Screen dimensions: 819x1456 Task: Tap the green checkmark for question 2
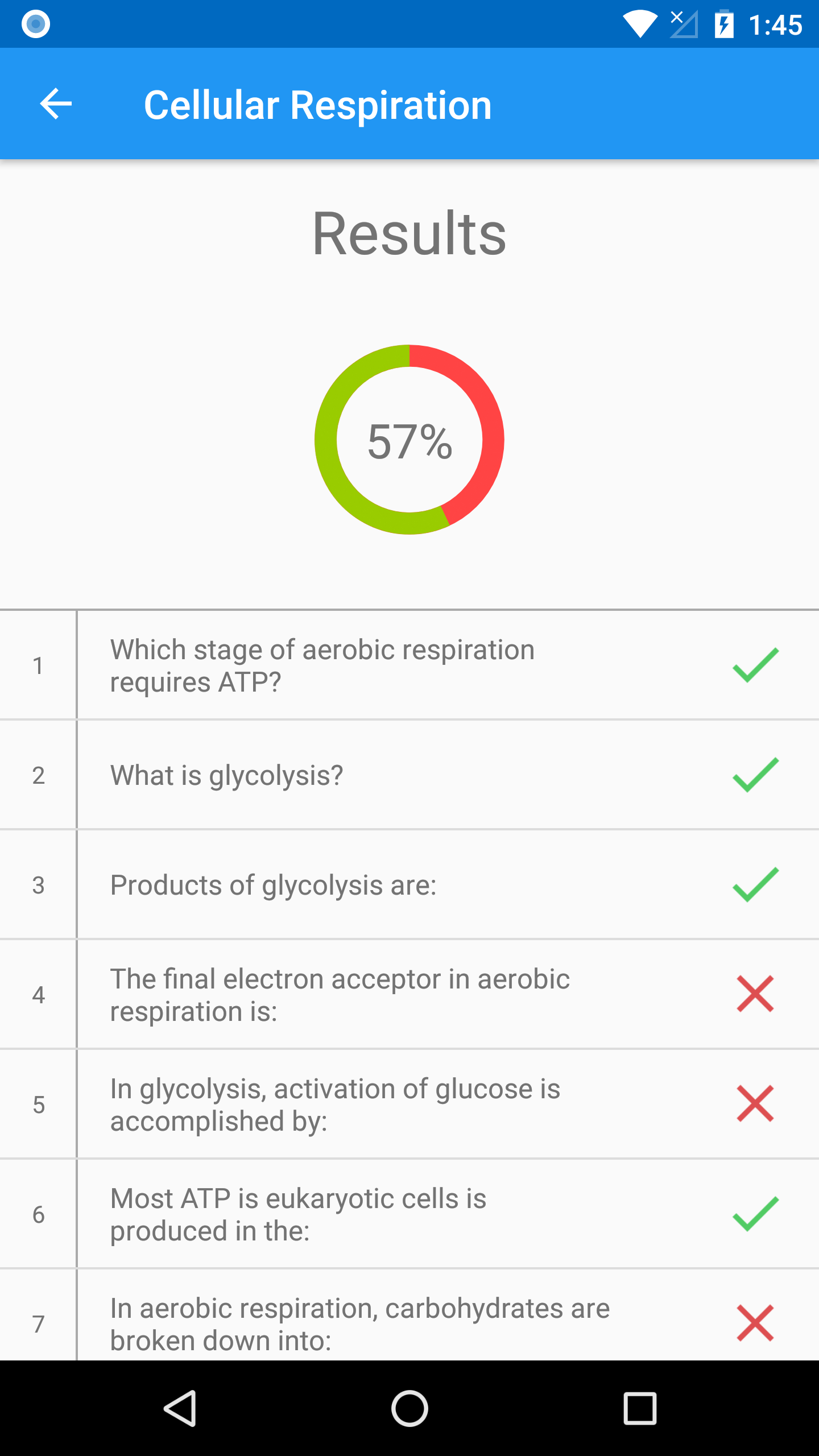point(755,775)
